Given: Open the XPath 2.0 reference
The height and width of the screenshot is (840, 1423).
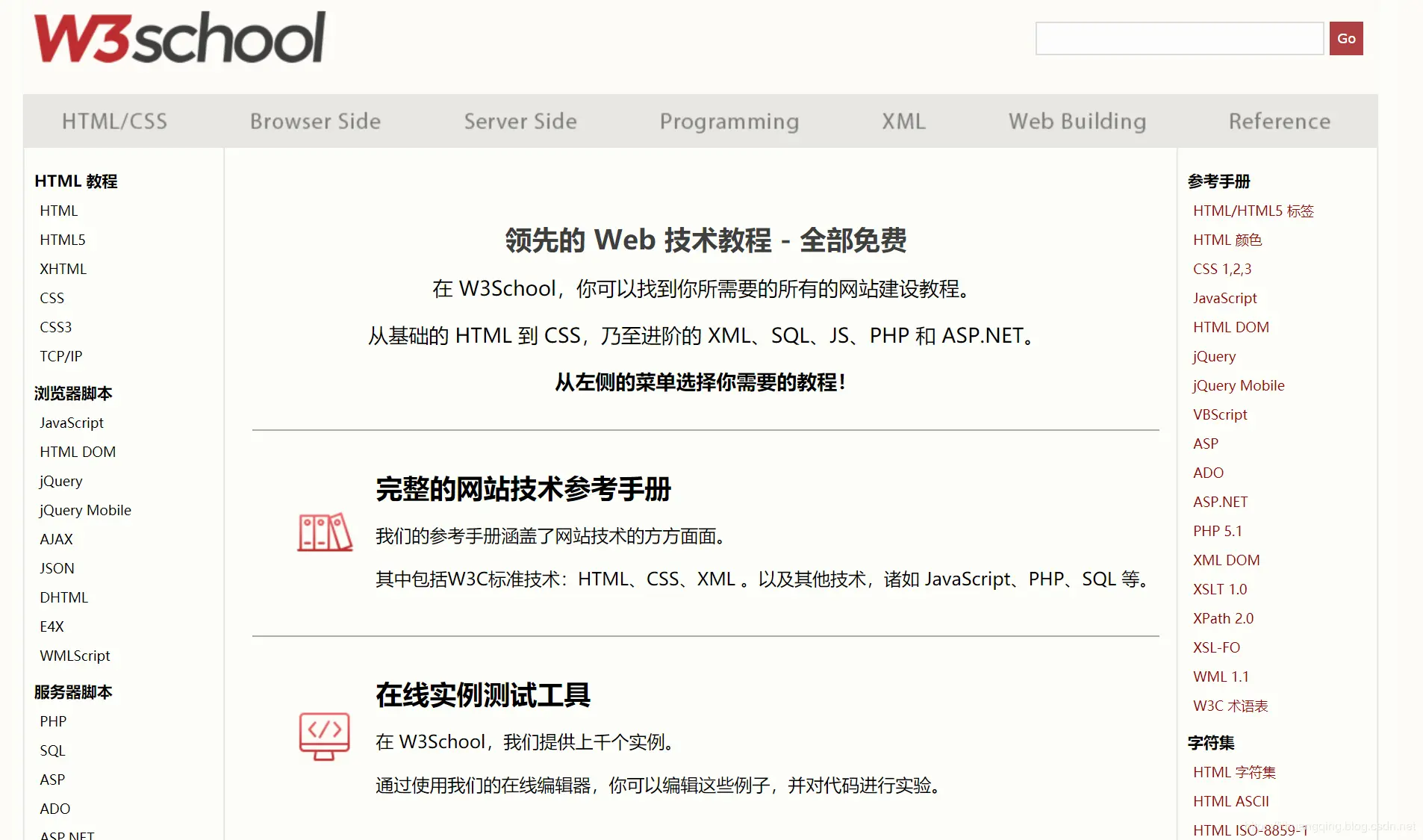Looking at the screenshot, I should 1223,618.
